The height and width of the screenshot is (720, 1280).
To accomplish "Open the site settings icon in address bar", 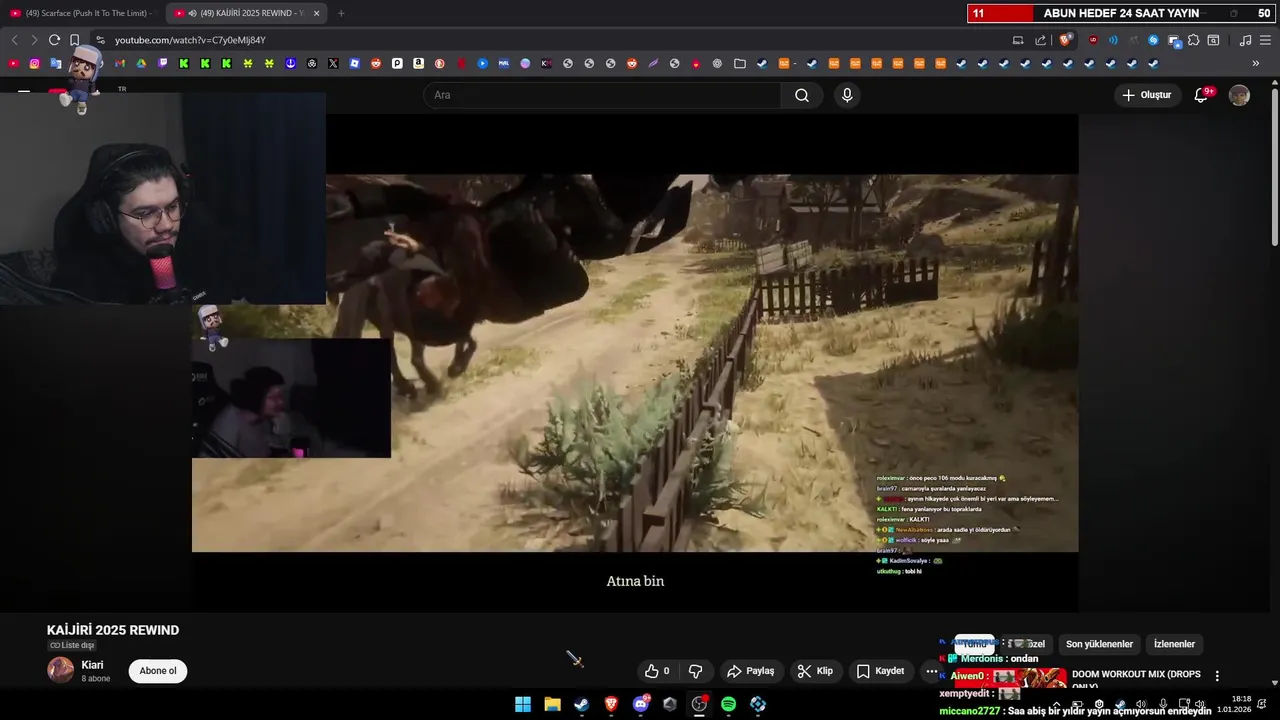I will pyautogui.click(x=100, y=40).
